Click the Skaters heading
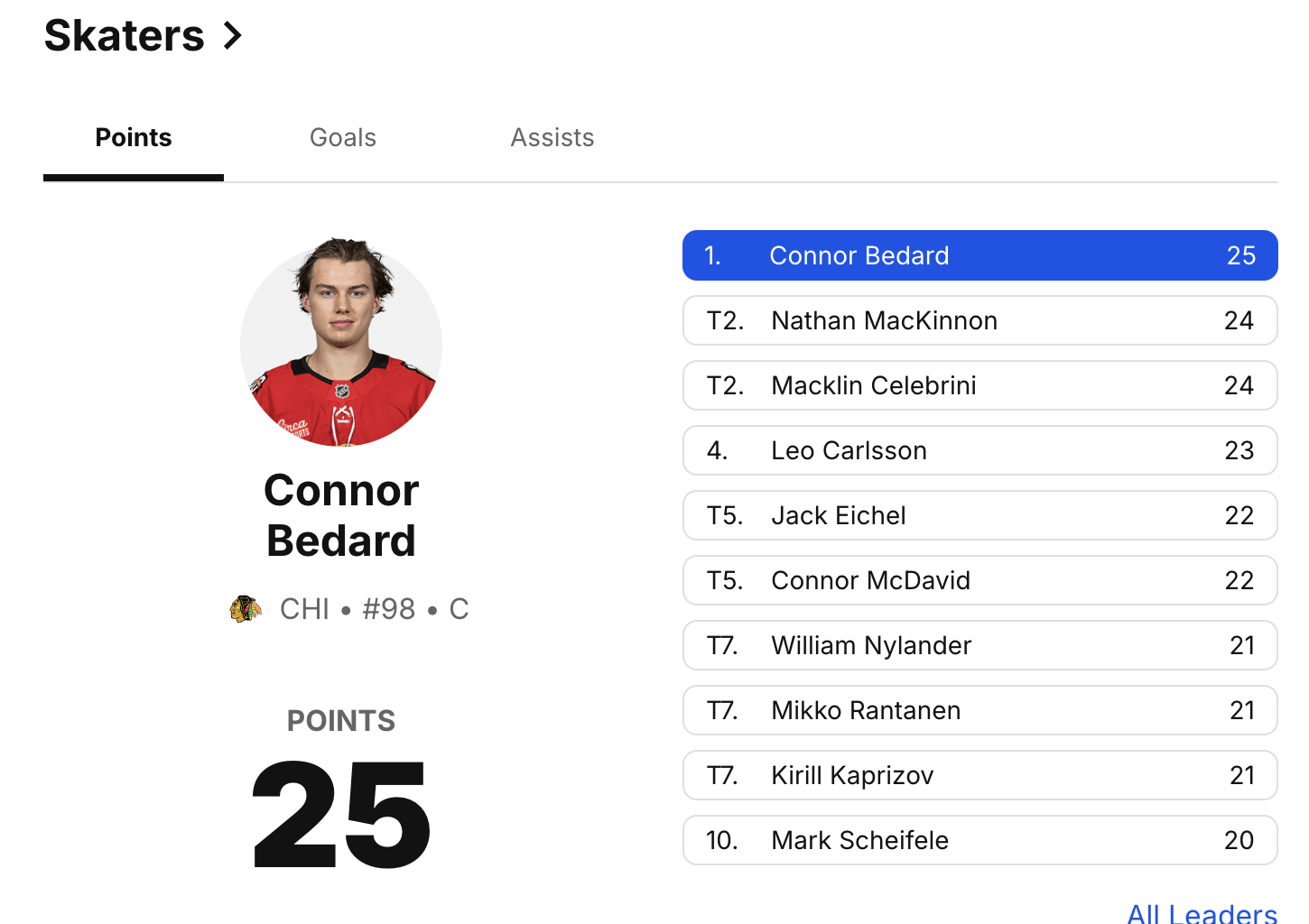Viewport: 1309px width, 924px height. [x=125, y=35]
